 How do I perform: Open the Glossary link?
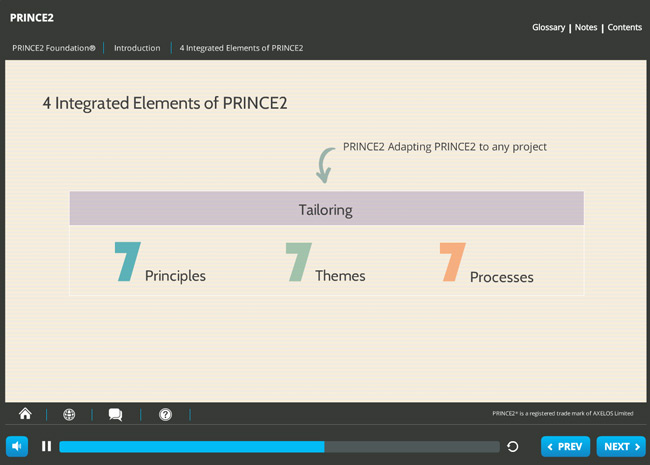(548, 27)
